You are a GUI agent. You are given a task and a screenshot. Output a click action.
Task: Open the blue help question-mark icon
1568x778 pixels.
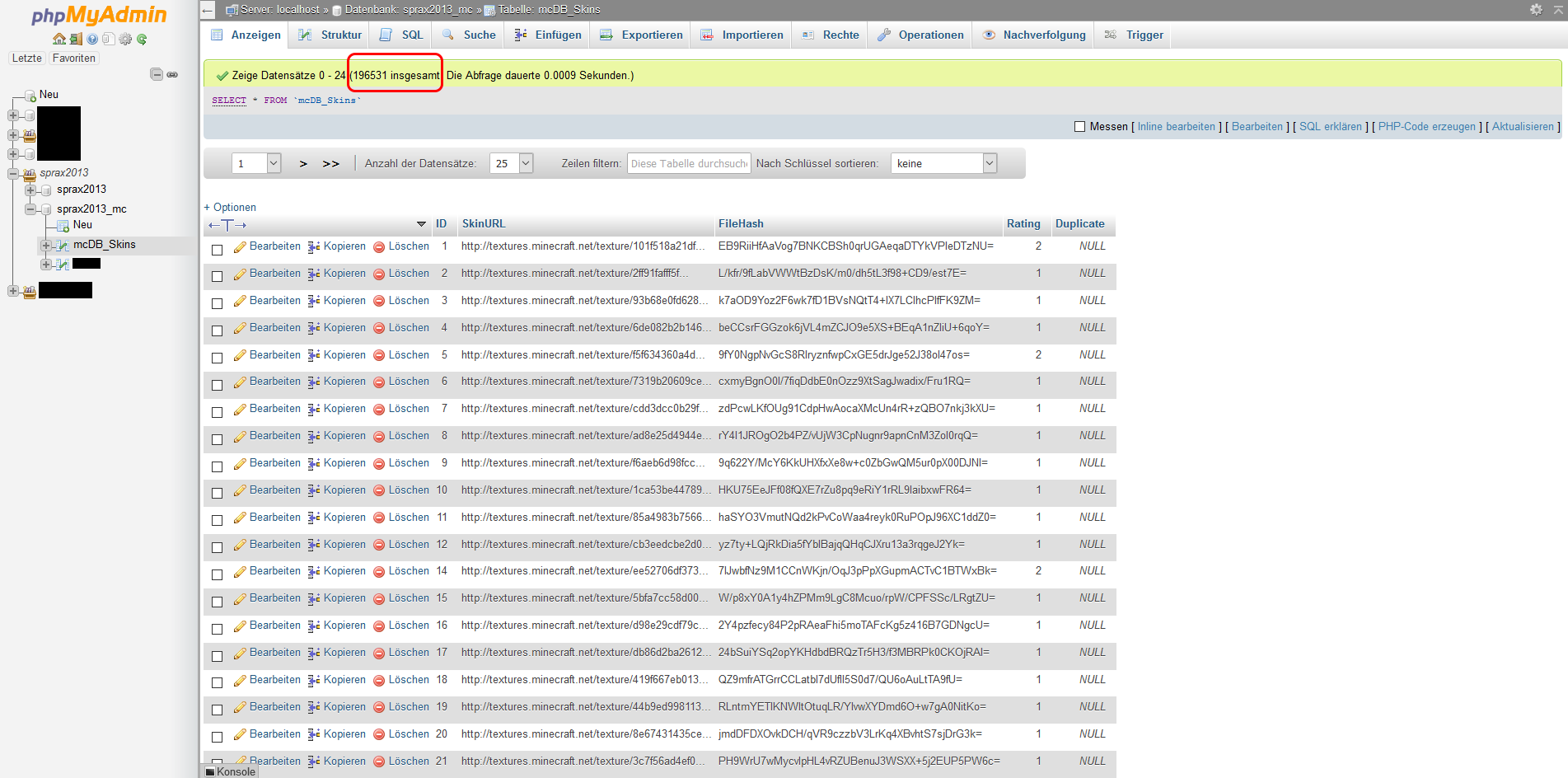pyautogui.click(x=92, y=39)
